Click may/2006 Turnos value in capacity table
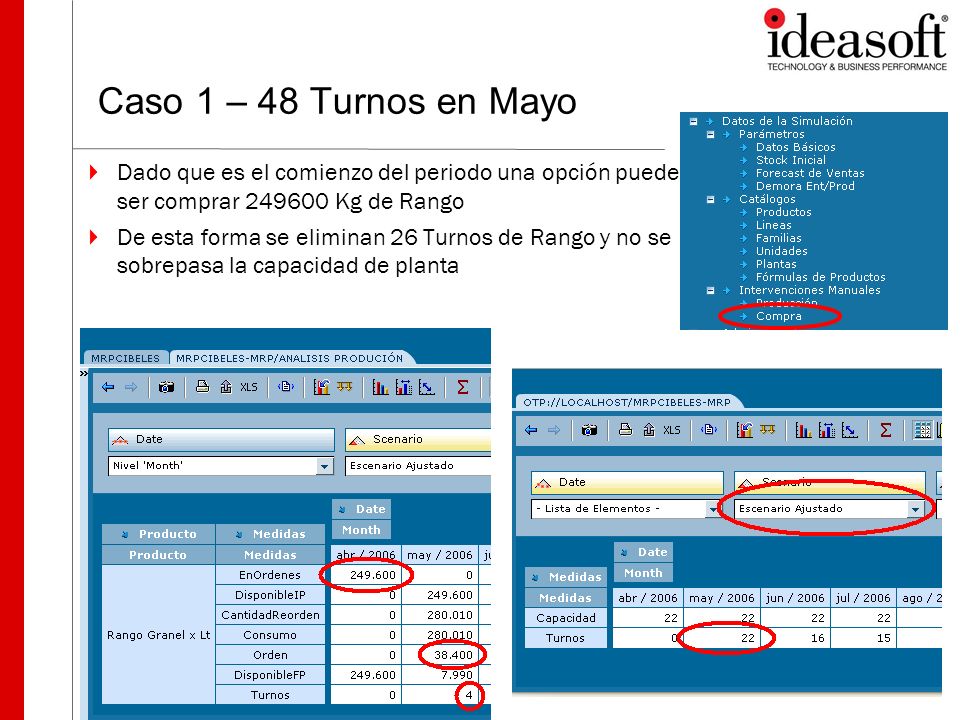960x720 pixels. coord(721,638)
